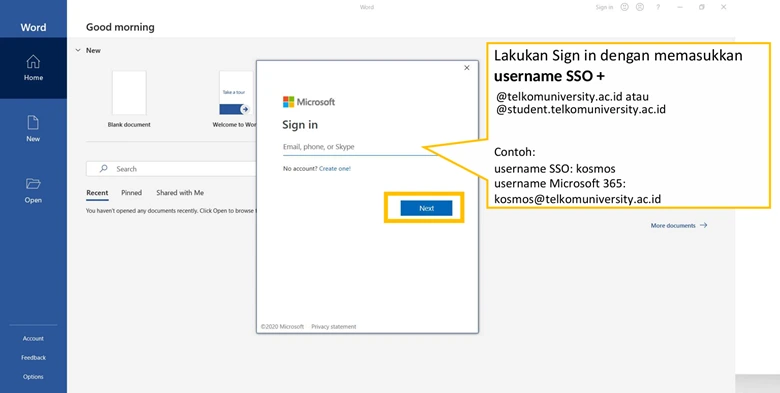Click the Next button in sign-in dialog

point(426,208)
